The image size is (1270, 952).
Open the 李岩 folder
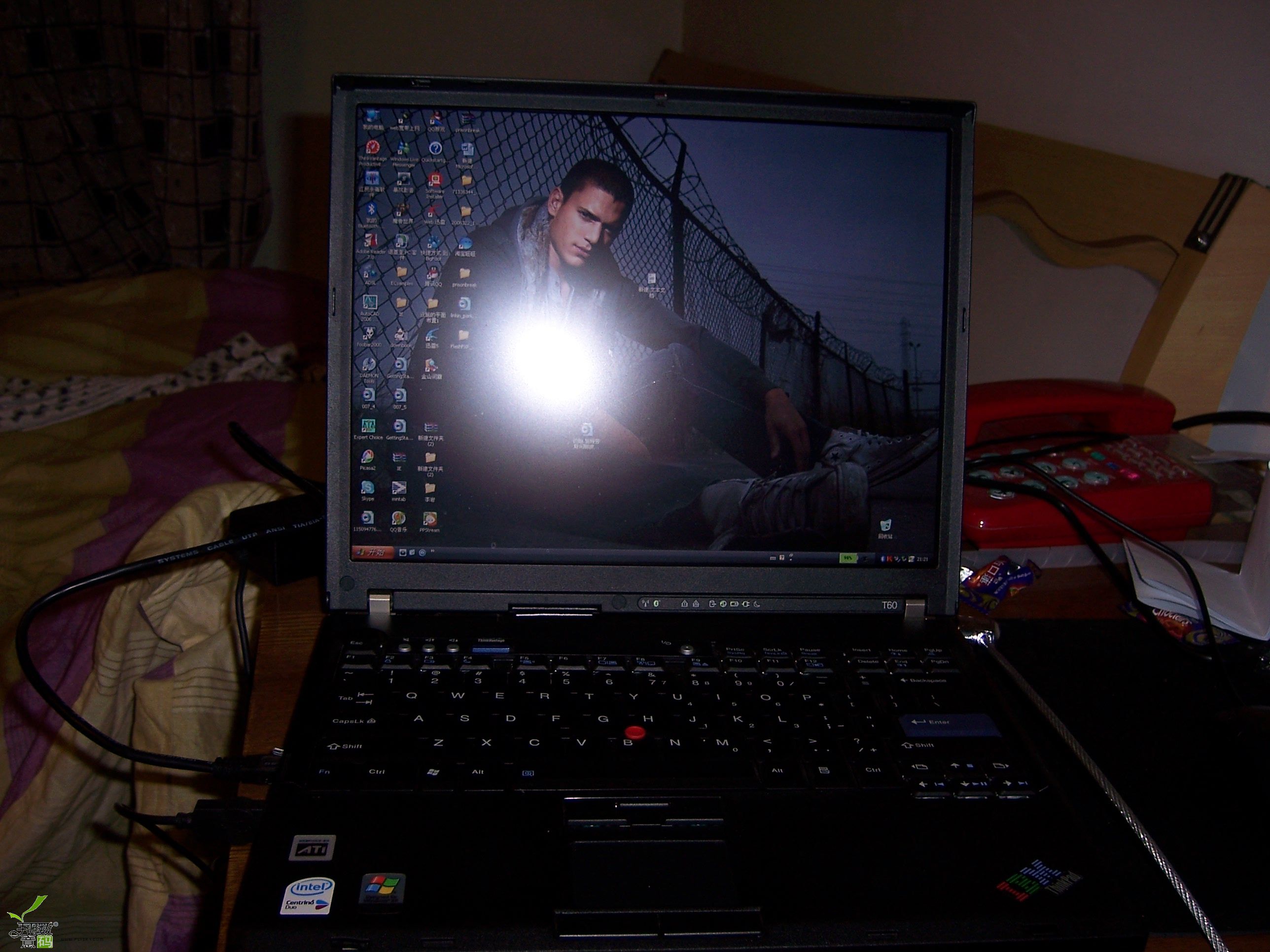pos(430,492)
